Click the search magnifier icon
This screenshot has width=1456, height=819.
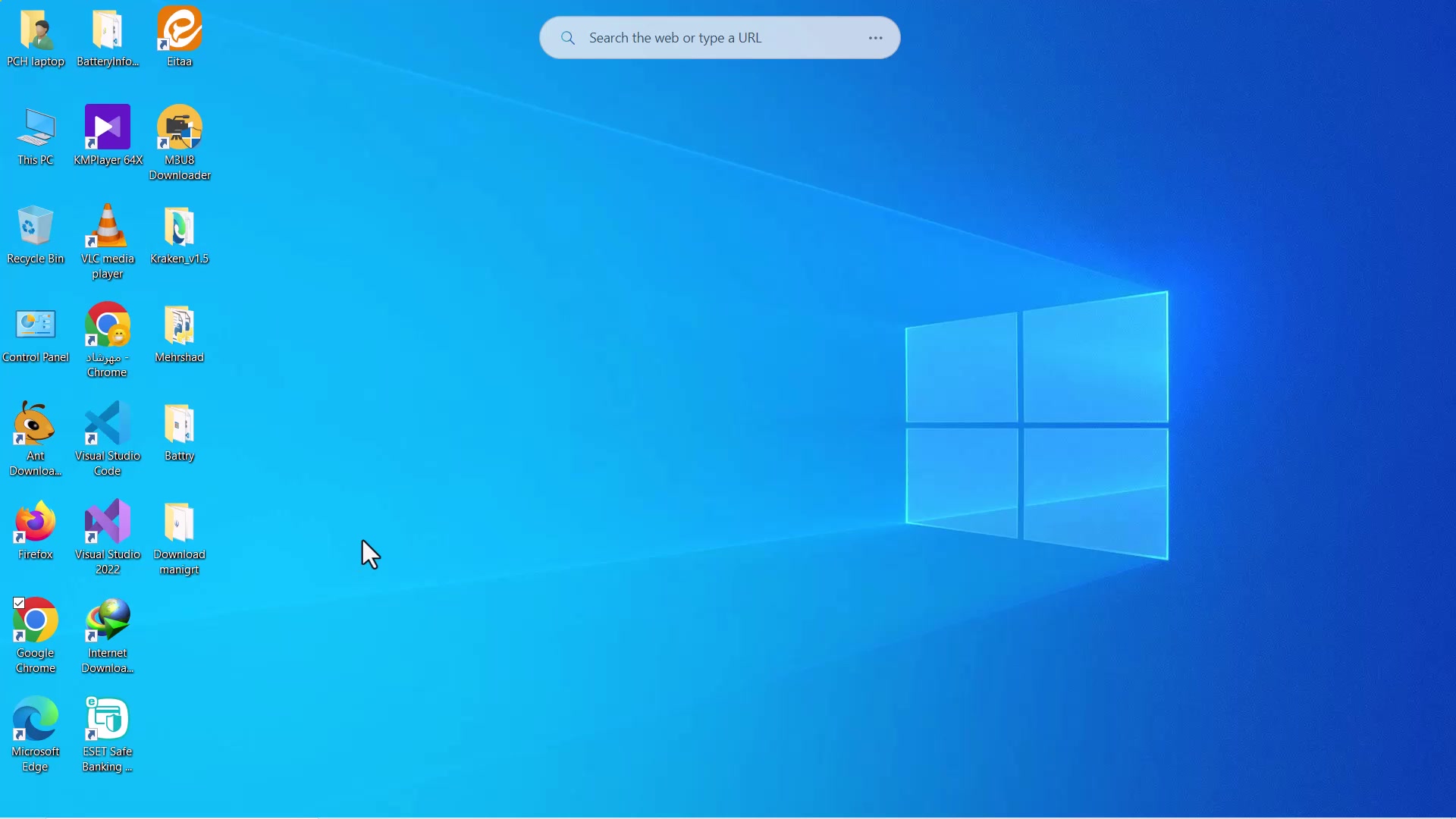click(x=568, y=38)
